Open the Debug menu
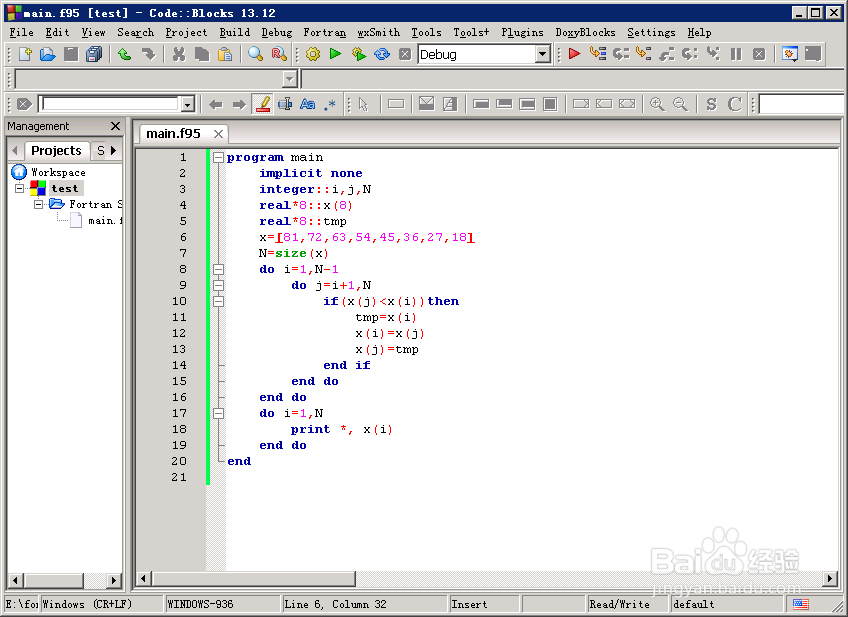Screen dimensions: 848x617 point(277,32)
